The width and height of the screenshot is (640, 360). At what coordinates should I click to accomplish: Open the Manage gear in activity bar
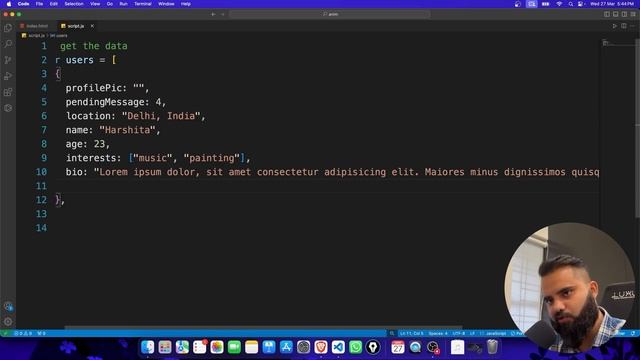click(x=8, y=322)
